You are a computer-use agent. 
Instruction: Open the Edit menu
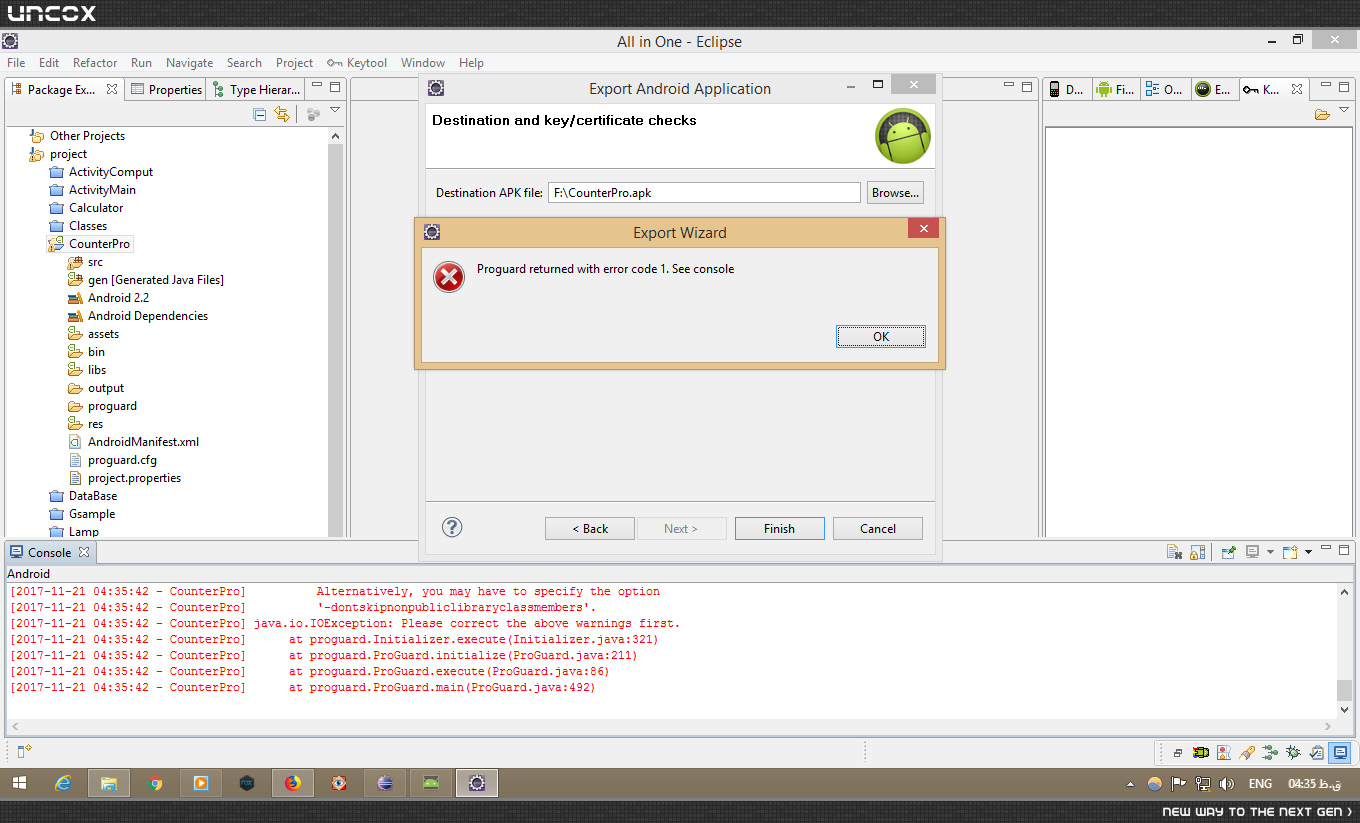pos(49,62)
